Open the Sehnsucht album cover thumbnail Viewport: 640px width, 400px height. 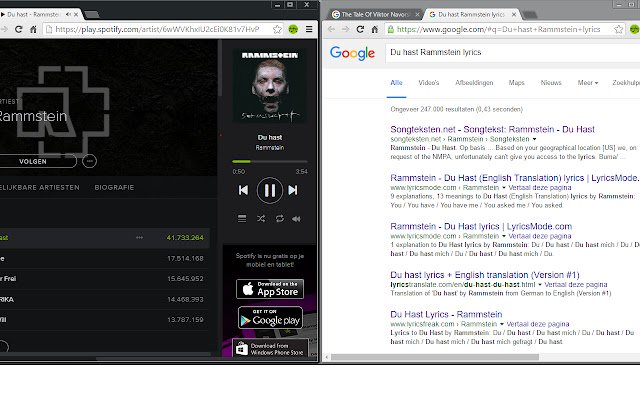click(x=269, y=85)
